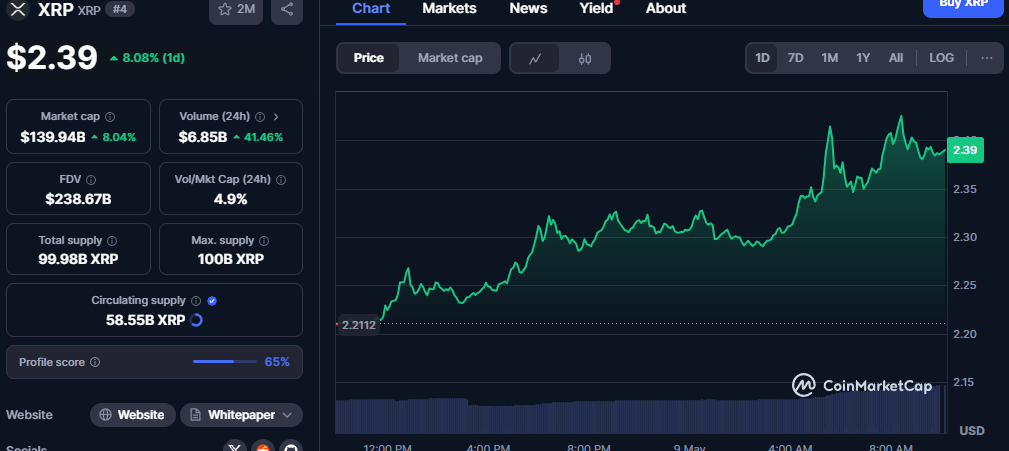Switch to line chart view icon
The height and width of the screenshot is (451, 1009).
click(x=535, y=59)
